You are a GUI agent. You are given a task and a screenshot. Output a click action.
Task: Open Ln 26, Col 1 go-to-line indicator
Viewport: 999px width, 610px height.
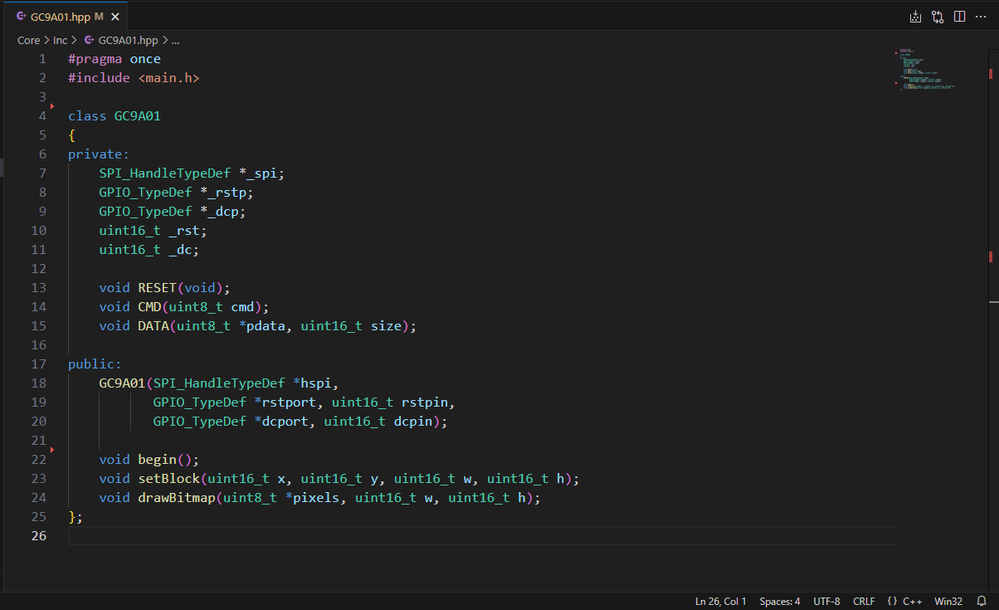click(721, 601)
